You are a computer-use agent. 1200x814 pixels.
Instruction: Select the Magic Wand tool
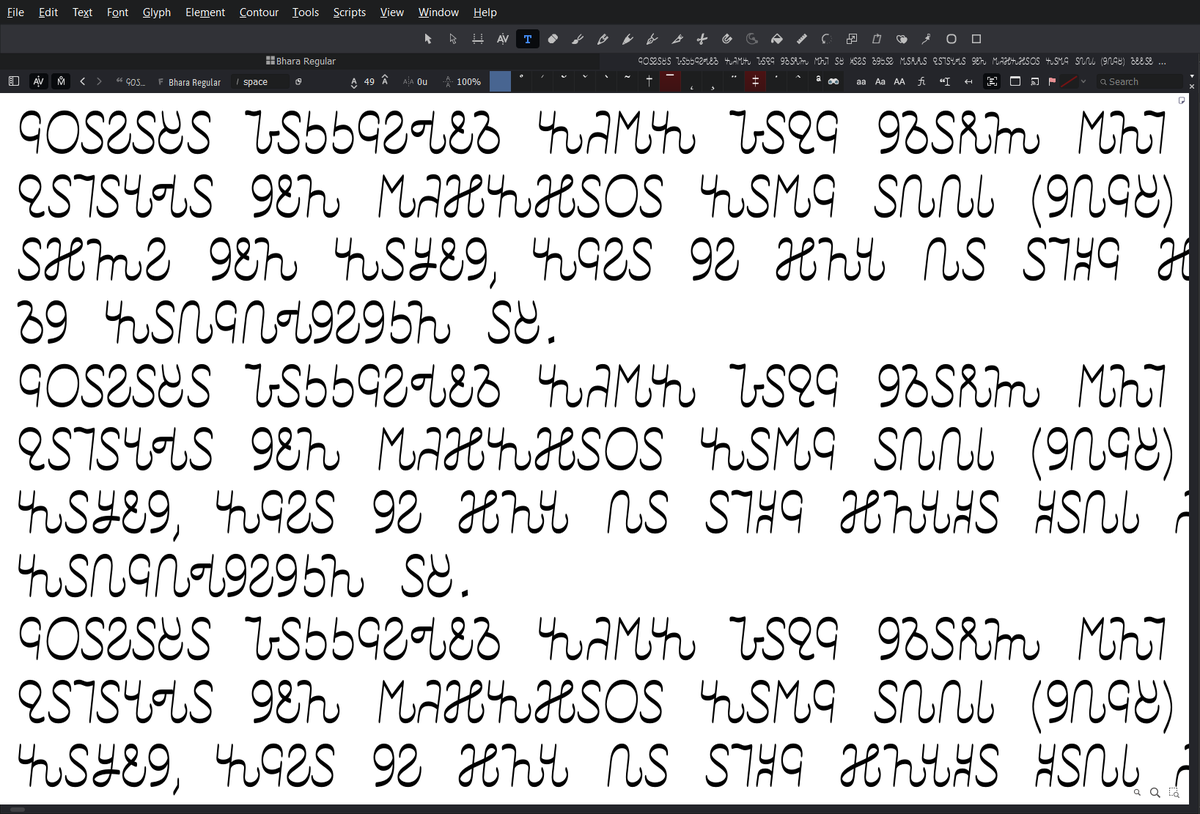coord(926,39)
